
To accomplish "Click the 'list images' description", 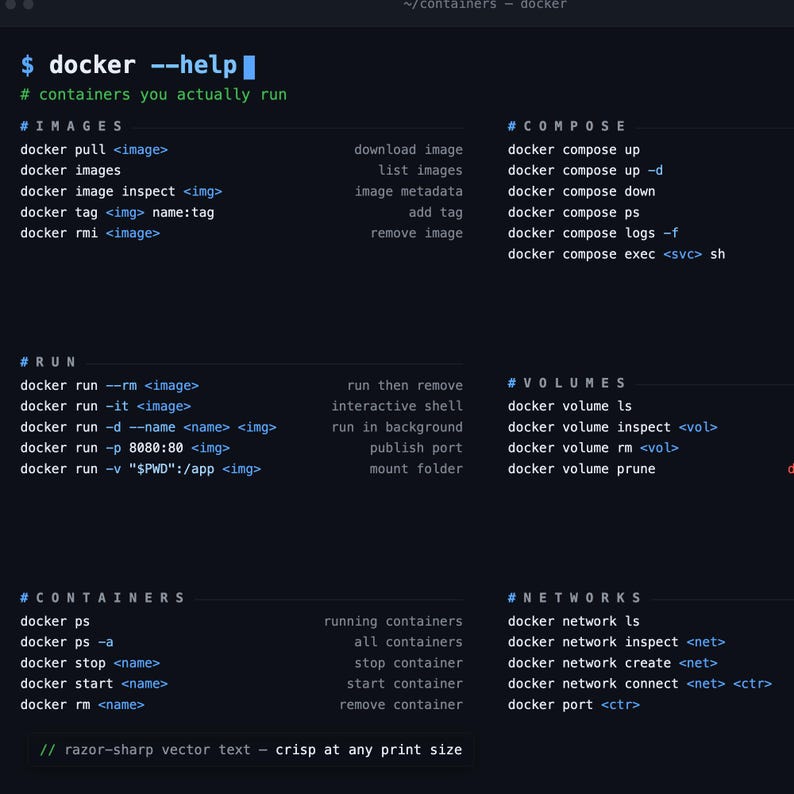I will pyautogui.click(x=420, y=171).
